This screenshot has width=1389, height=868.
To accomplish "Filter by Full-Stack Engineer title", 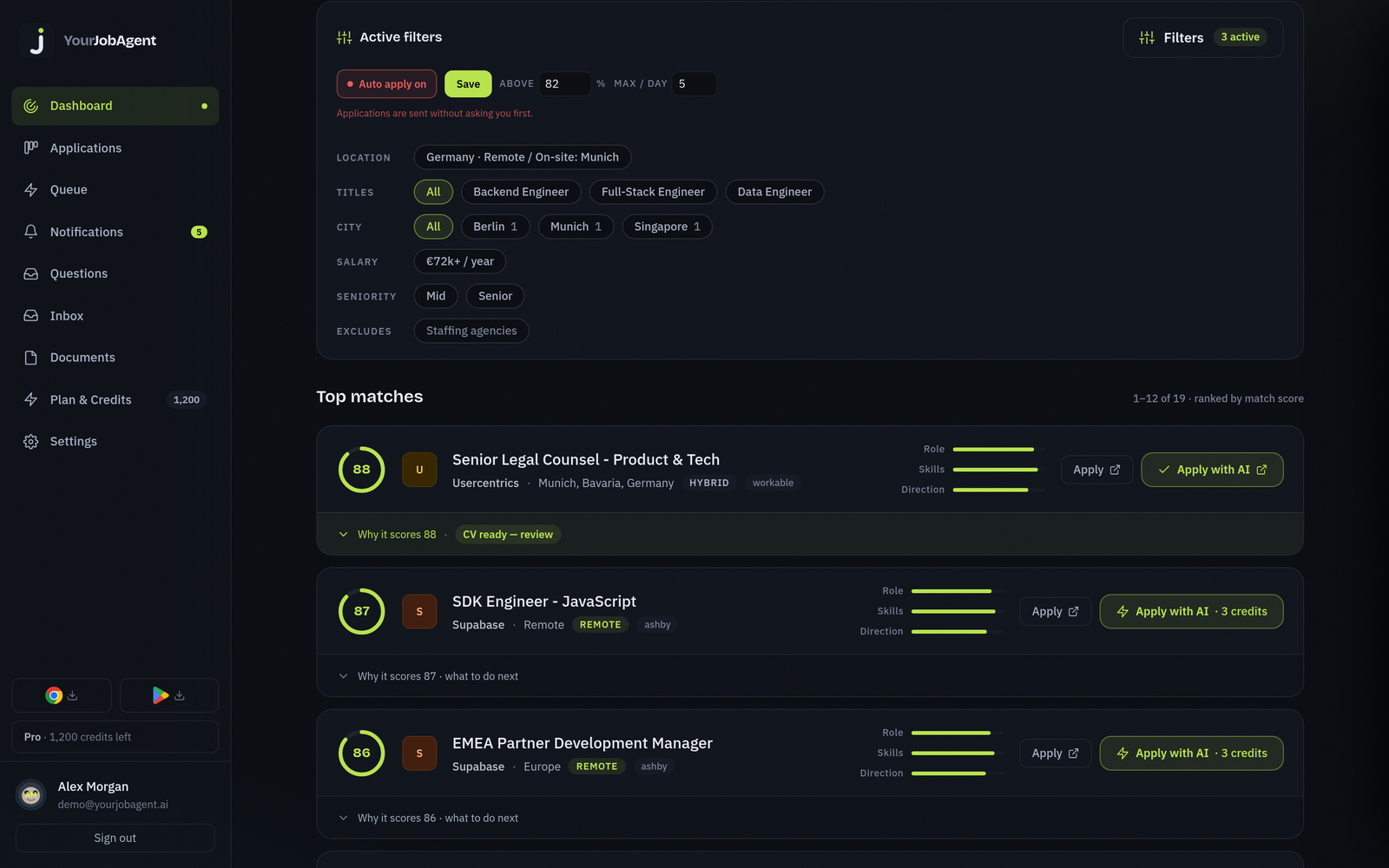I will pyautogui.click(x=653, y=192).
